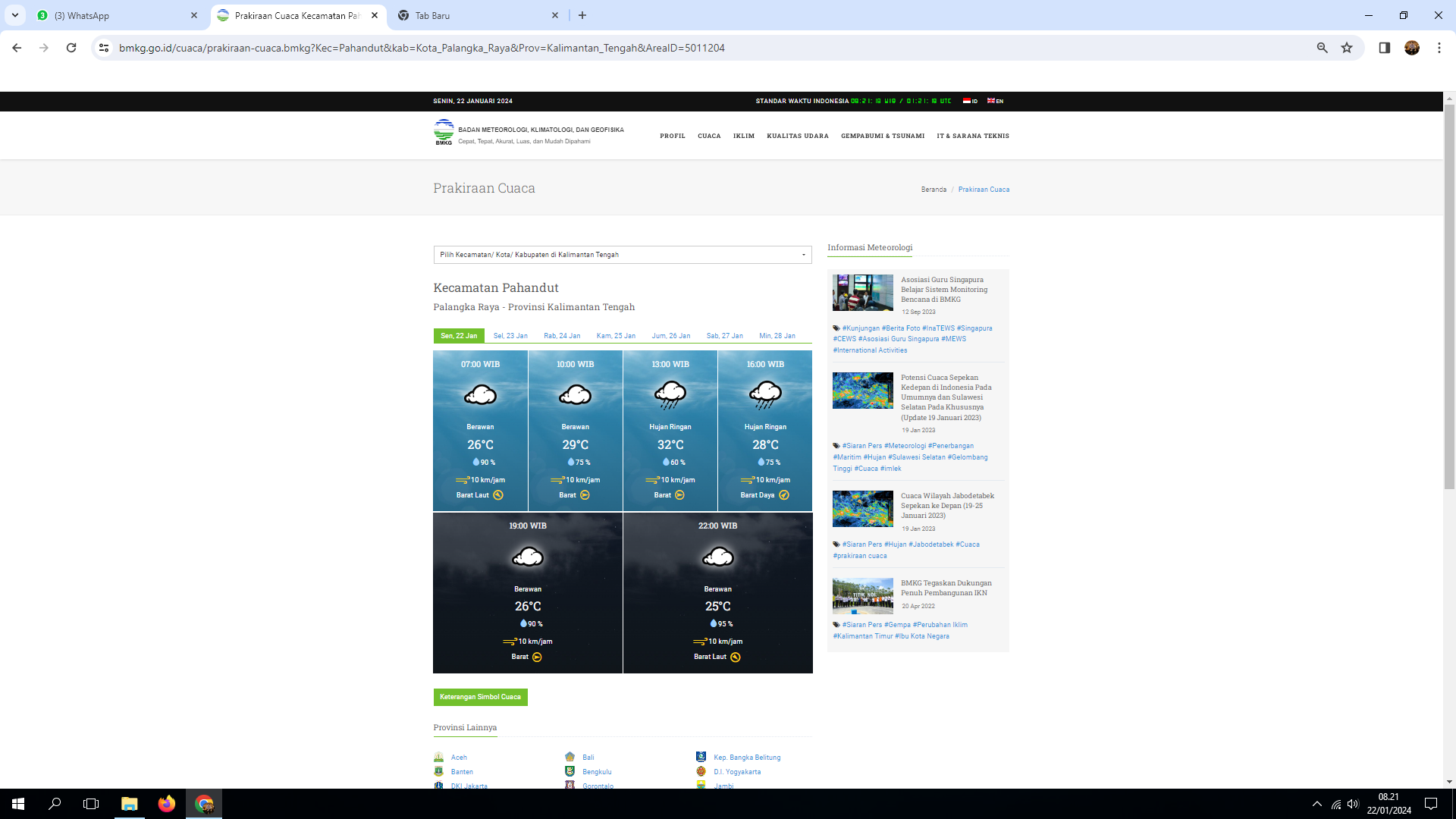The width and height of the screenshot is (1456, 819).
Task: Switch to the WhatsApp browser tab
Action: pos(117,15)
